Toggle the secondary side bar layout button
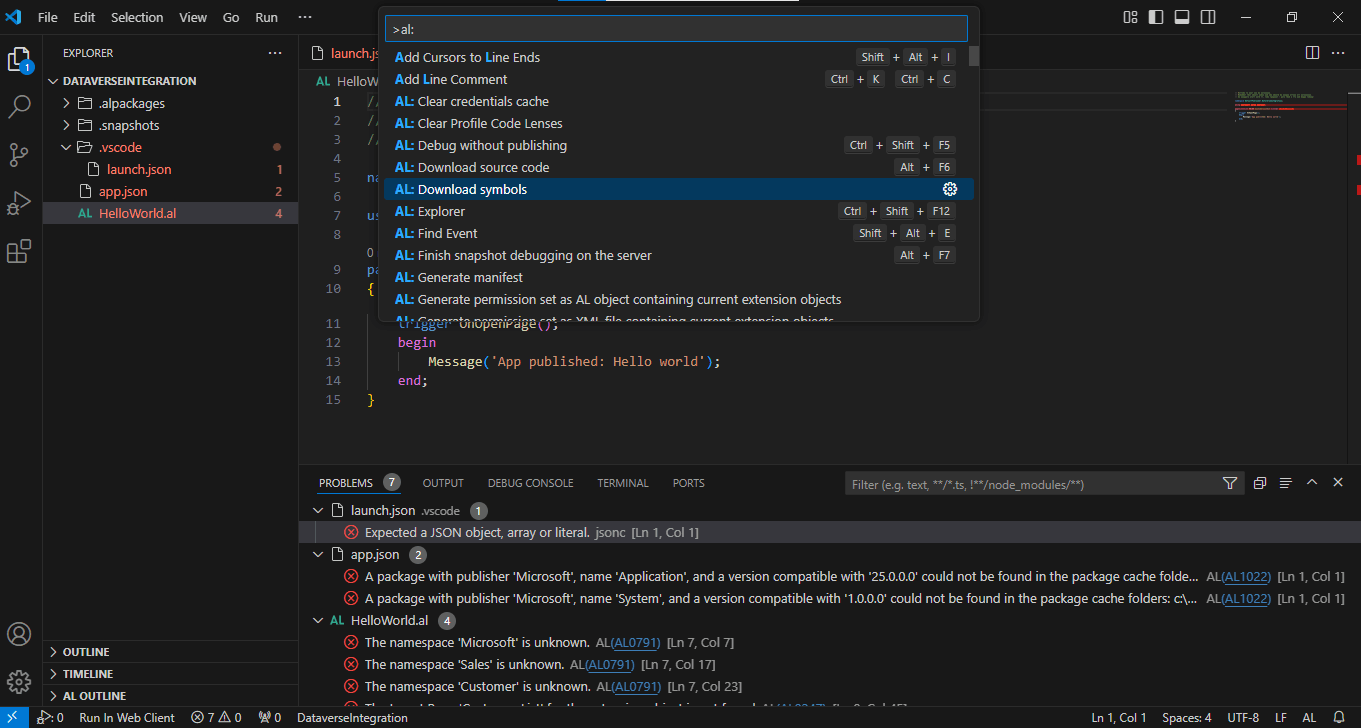This screenshot has height=728, width=1361. click(x=1208, y=17)
